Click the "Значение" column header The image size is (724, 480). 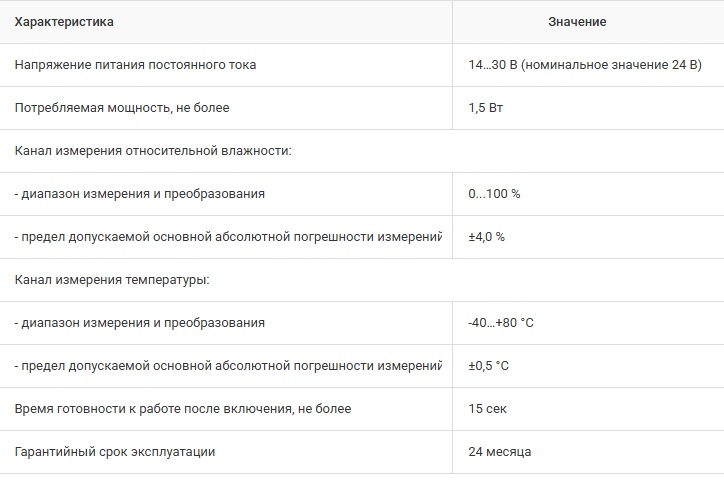pyautogui.click(x=577, y=21)
